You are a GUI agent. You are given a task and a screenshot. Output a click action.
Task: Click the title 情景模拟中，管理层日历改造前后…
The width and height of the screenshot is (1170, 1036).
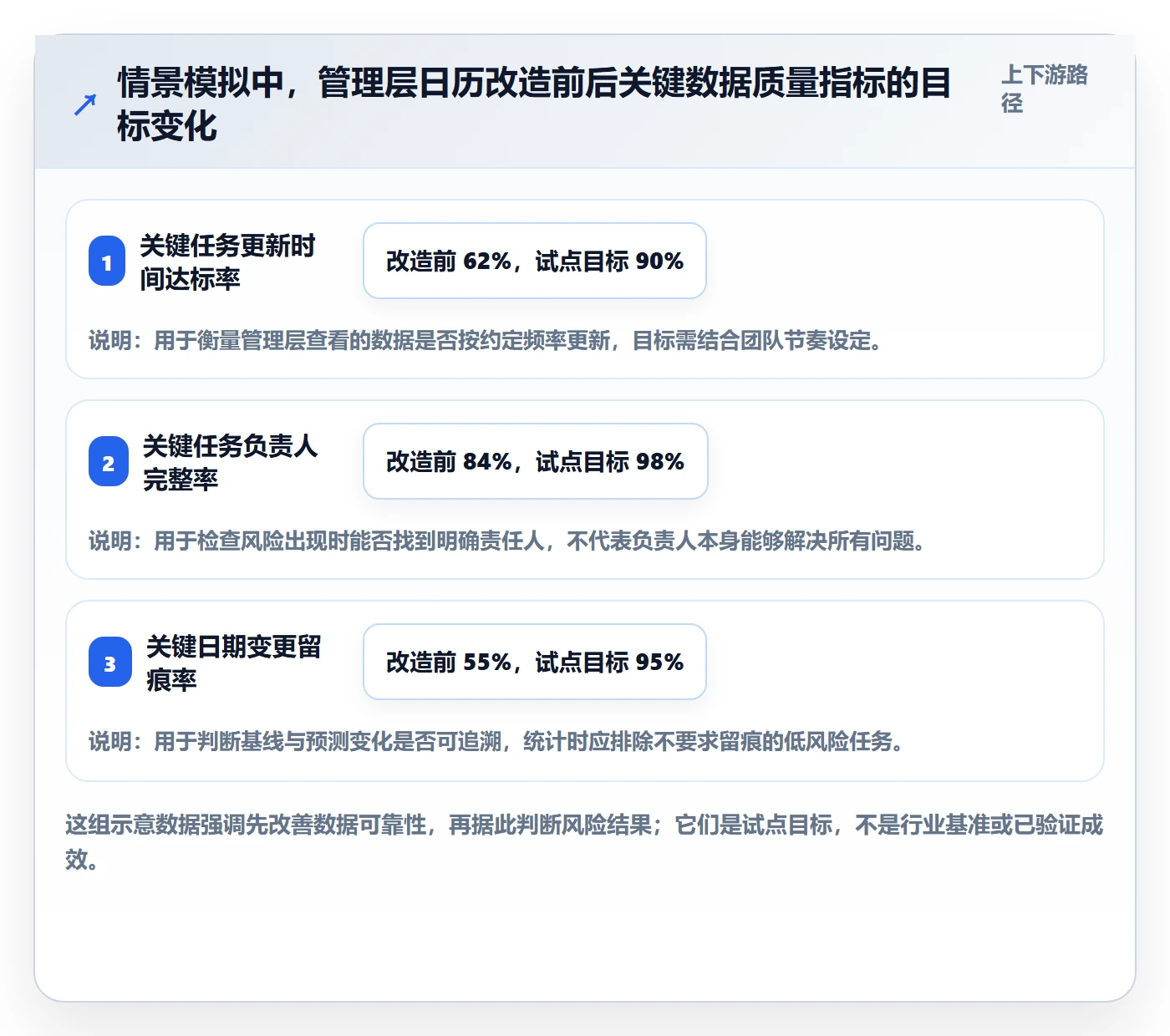pos(534,104)
